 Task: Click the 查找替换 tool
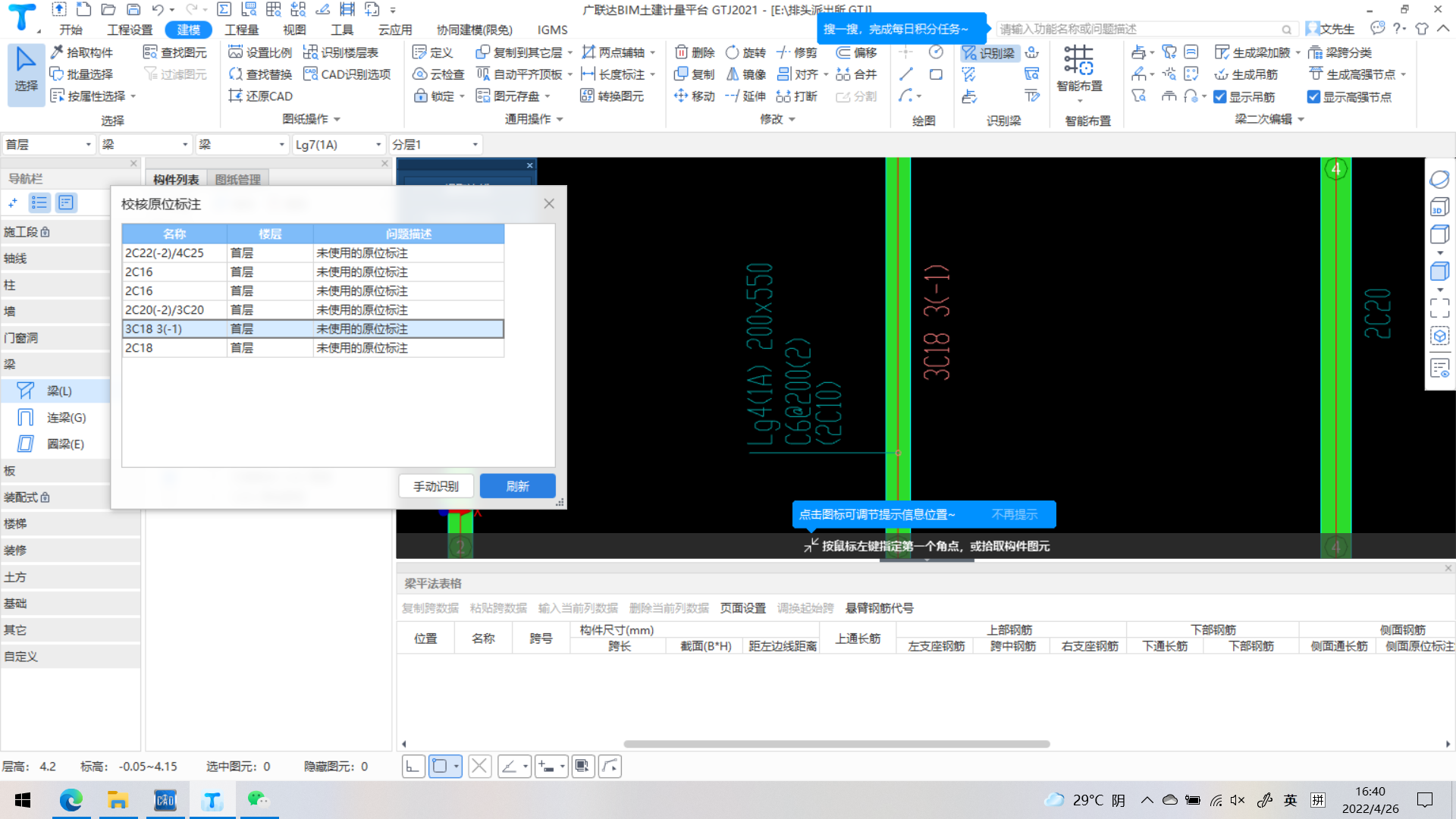click(260, 74)
